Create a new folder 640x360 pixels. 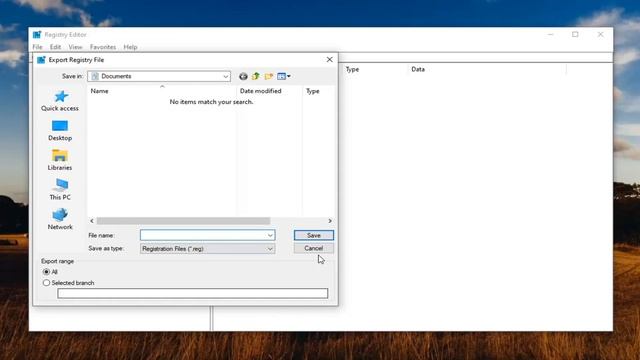[x=269, y=76]
